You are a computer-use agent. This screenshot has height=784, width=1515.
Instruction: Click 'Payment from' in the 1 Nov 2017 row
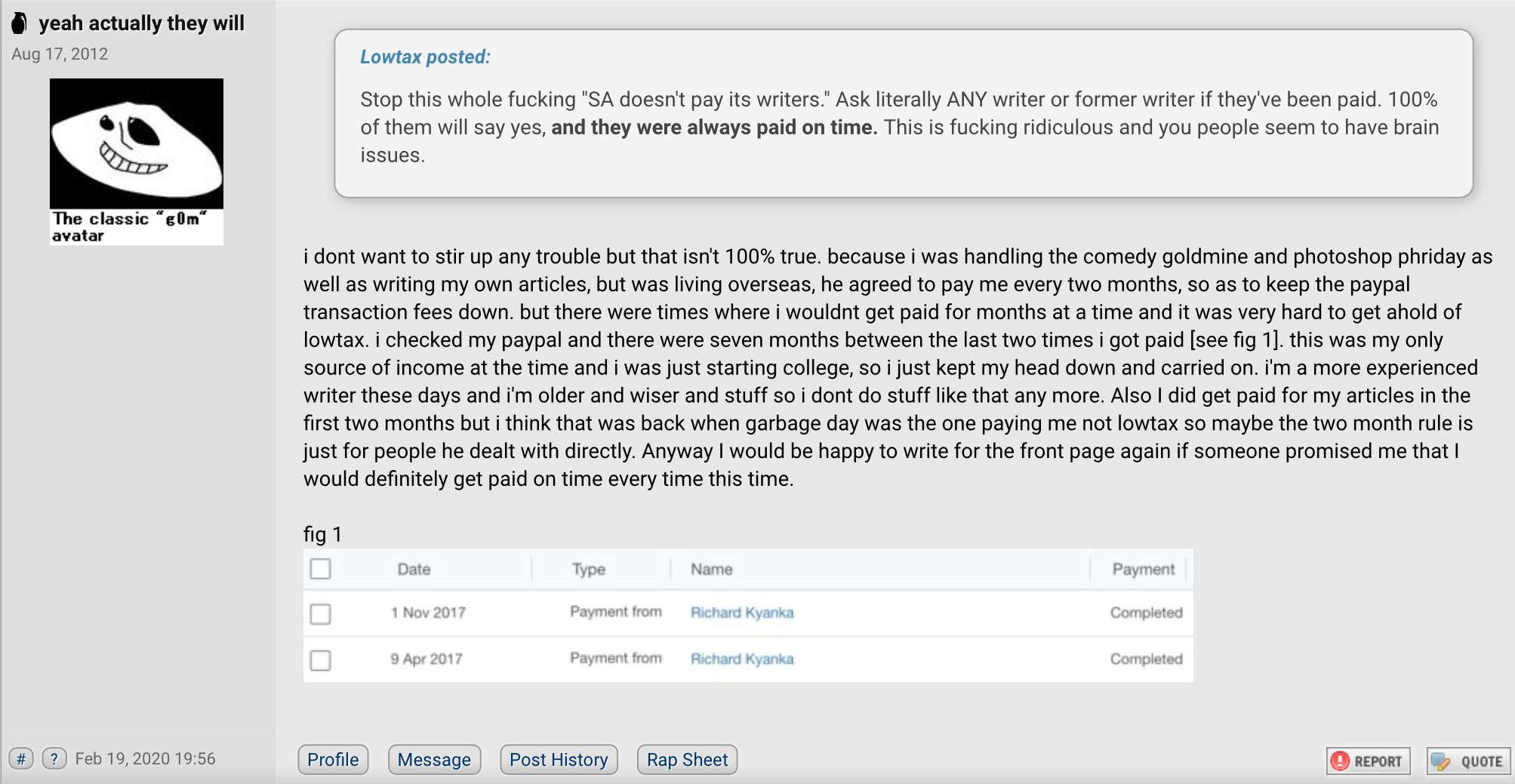615,612
